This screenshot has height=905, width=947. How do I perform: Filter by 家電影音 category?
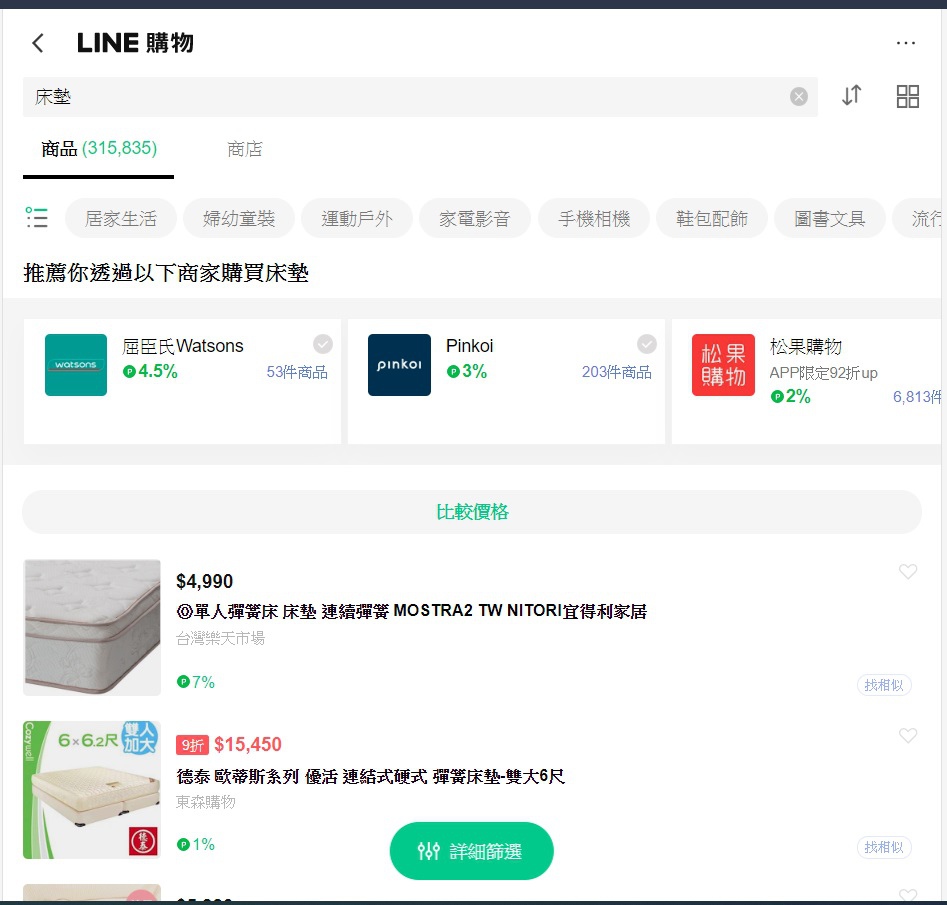[x=475, y=218]
